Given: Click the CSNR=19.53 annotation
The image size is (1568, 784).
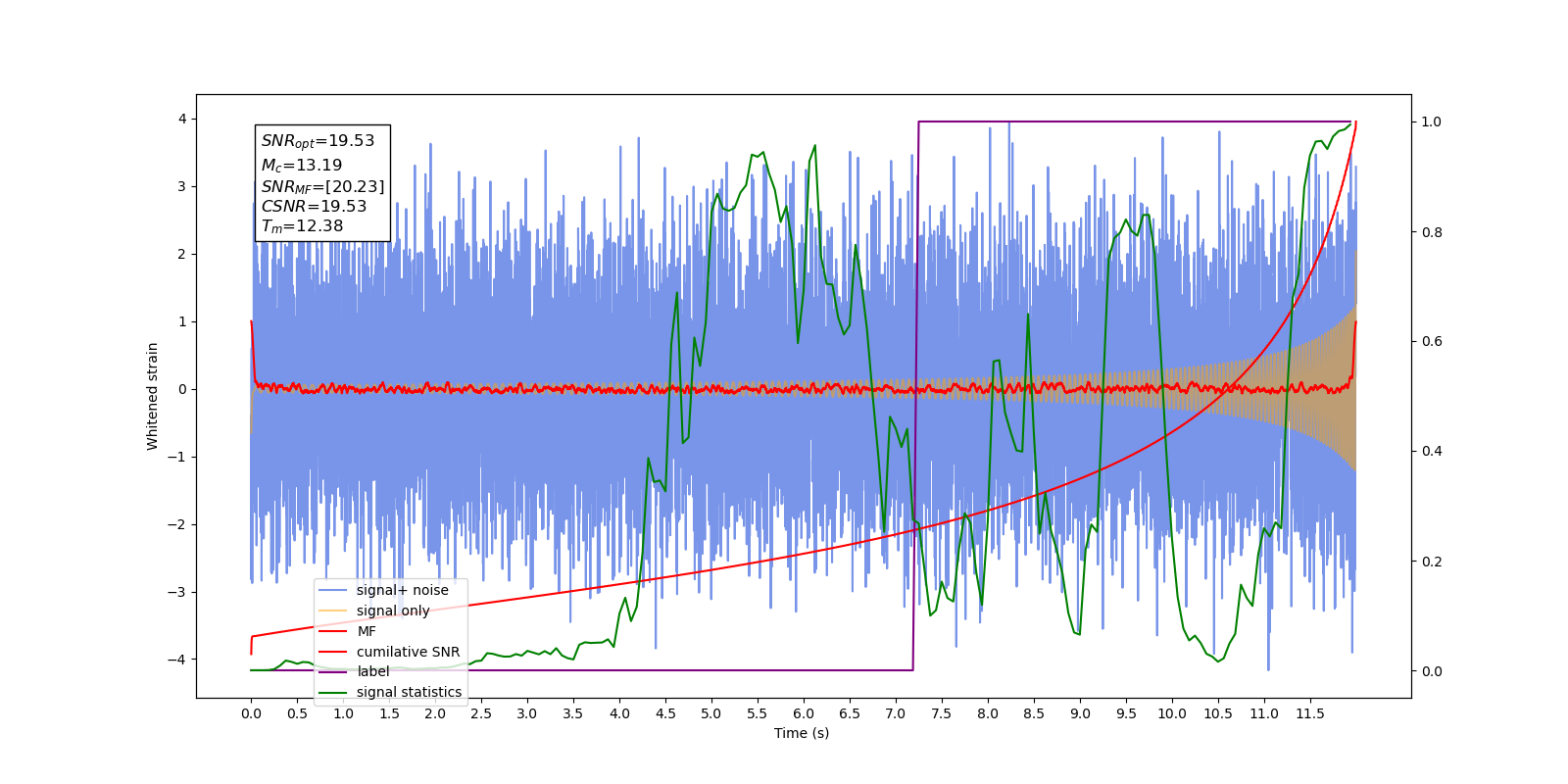Looking at the screenshot, I should [314, 206].
